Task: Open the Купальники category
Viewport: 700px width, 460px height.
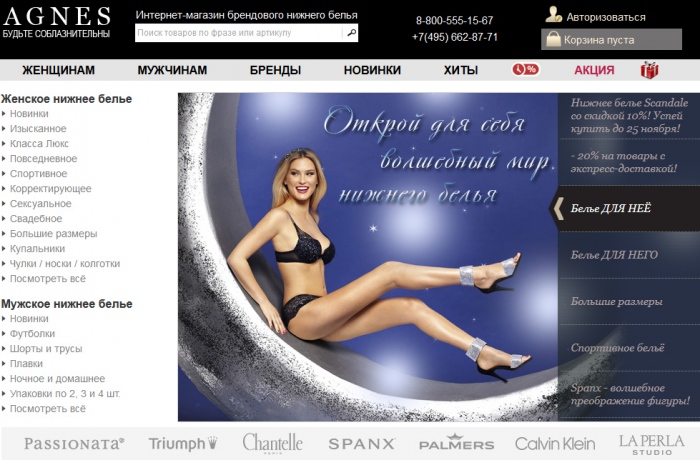Action: 38,249
